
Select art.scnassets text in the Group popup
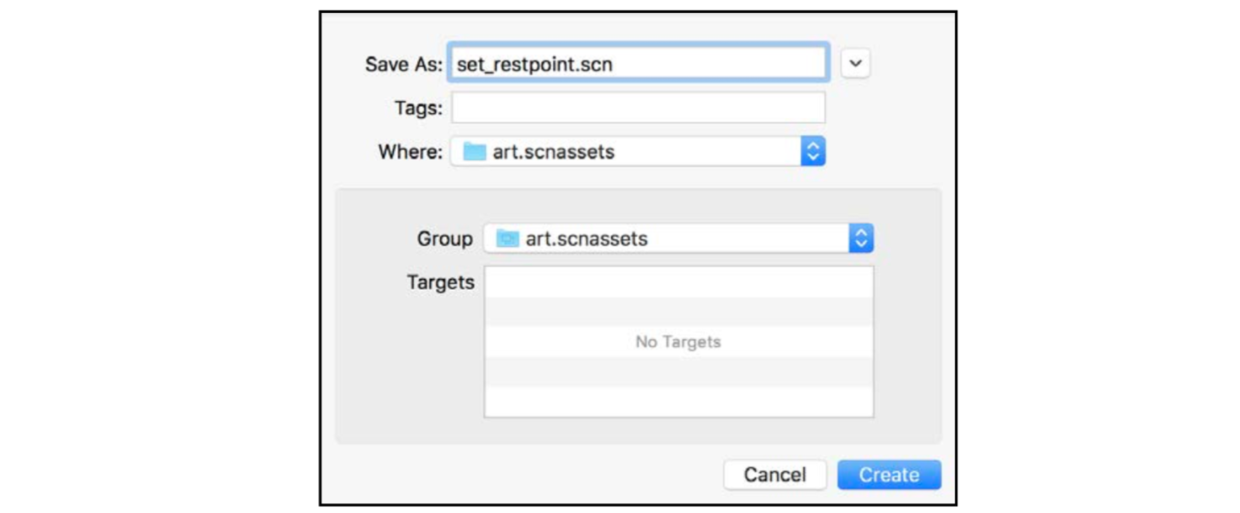coord(587,239)
